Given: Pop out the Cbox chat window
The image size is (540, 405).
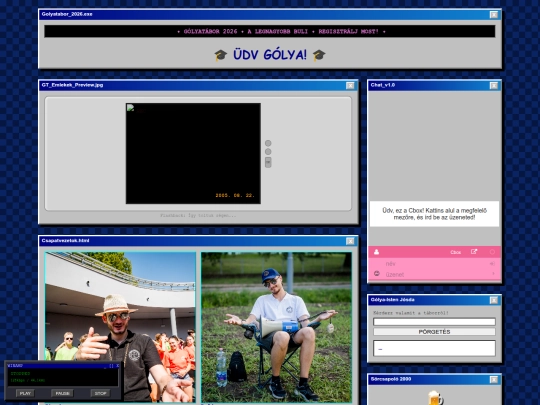Looking at the screenshot, I should coord(474,252).
